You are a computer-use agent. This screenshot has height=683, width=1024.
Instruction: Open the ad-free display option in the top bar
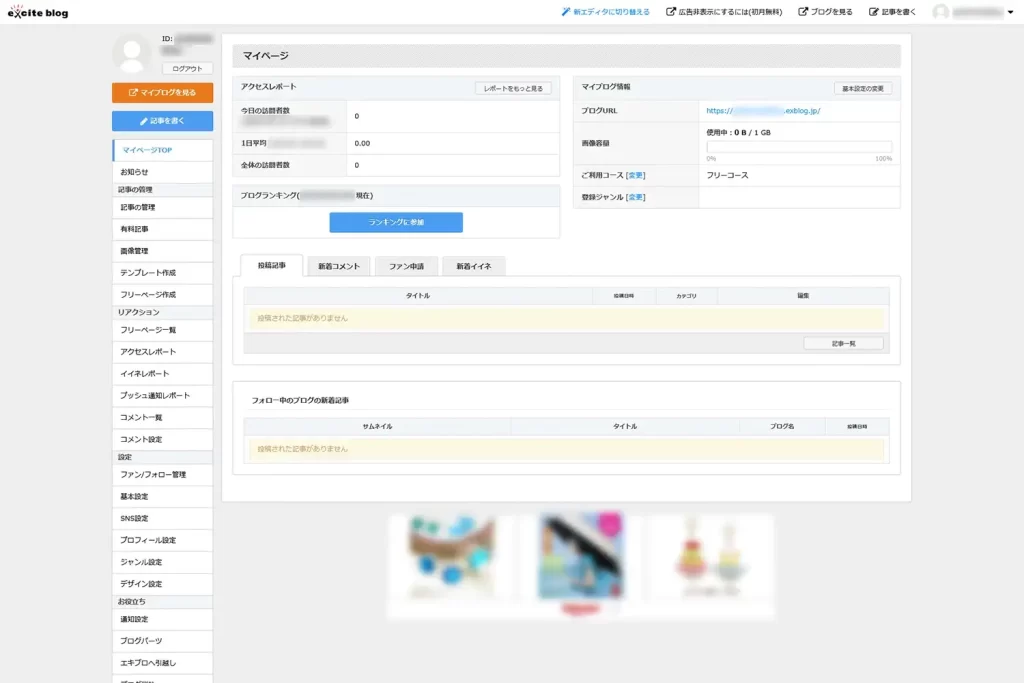725,12
